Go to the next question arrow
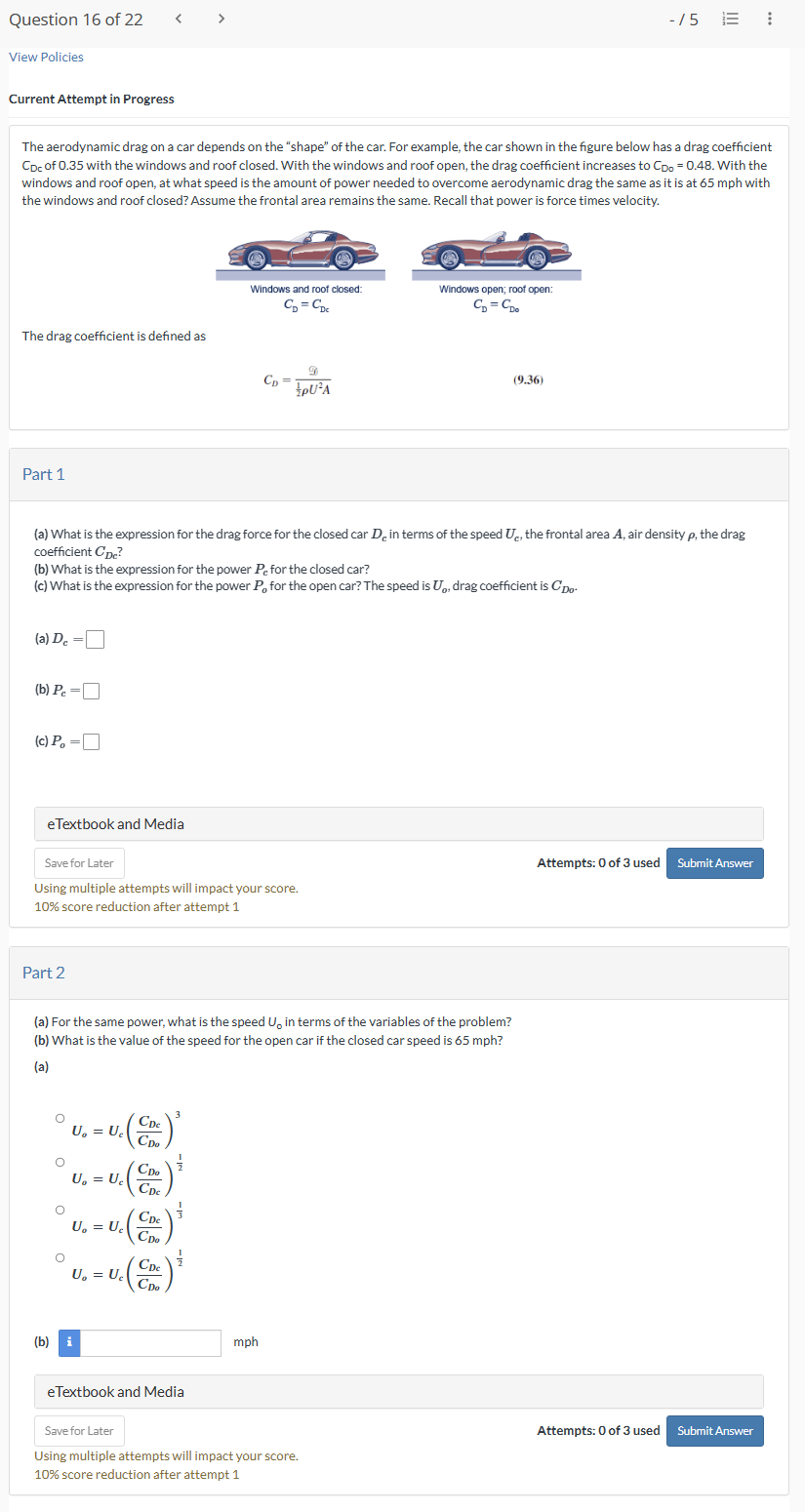 (221, 19)
